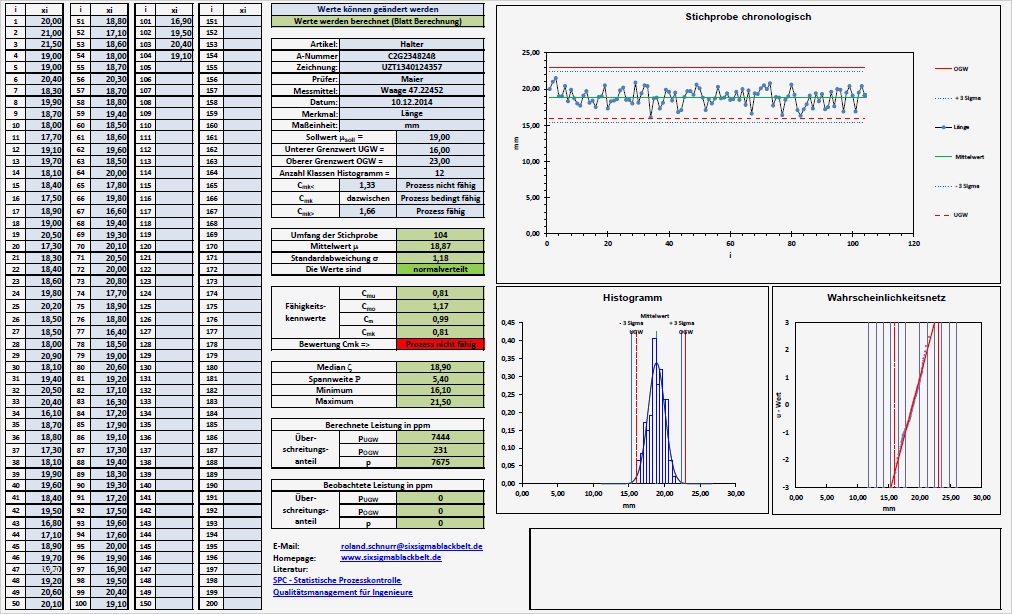
Task: Select the '+ 3 Sigma' legend entry
Action: 958,98
